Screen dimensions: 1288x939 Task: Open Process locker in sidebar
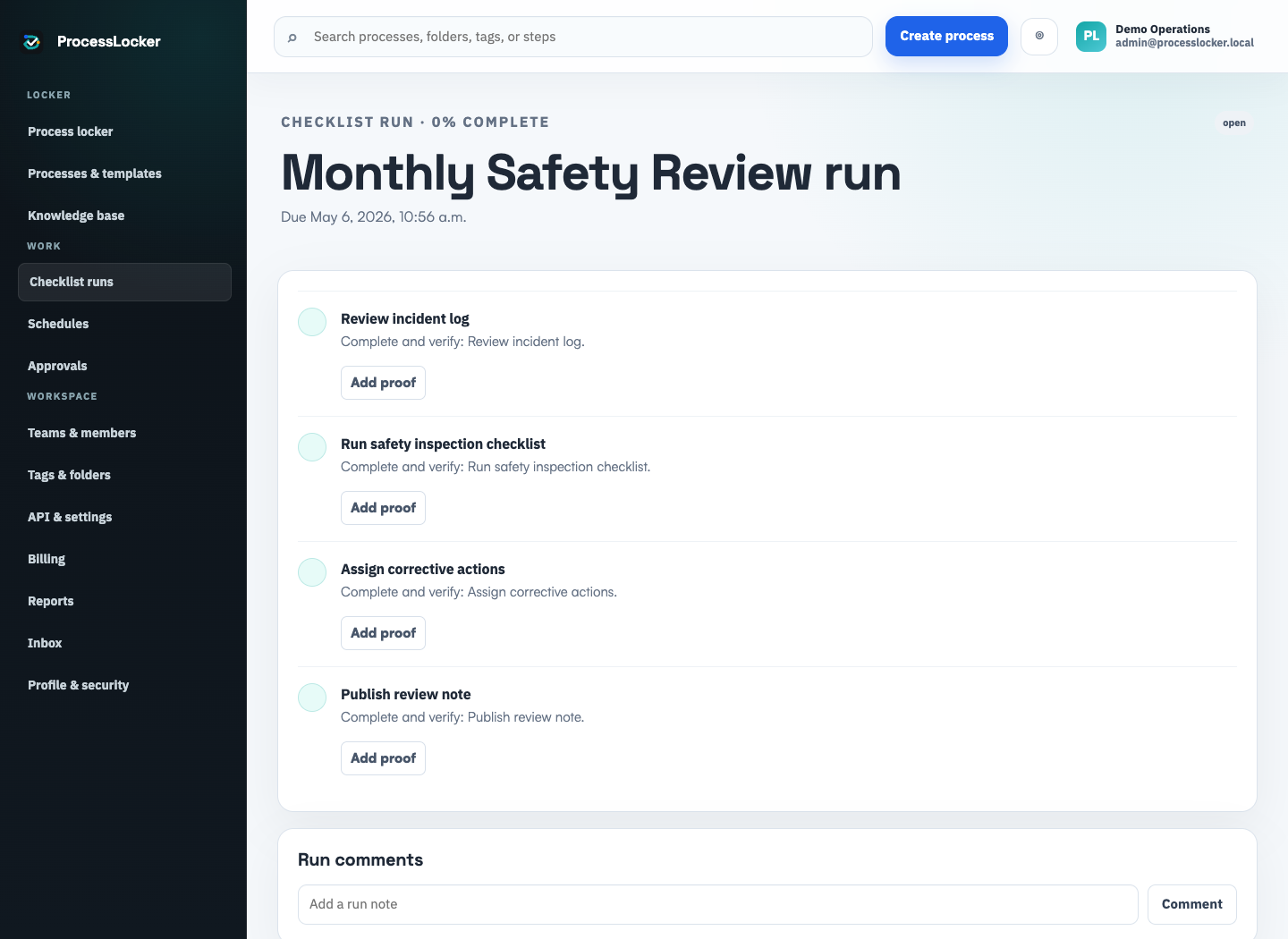click(124, 131)
